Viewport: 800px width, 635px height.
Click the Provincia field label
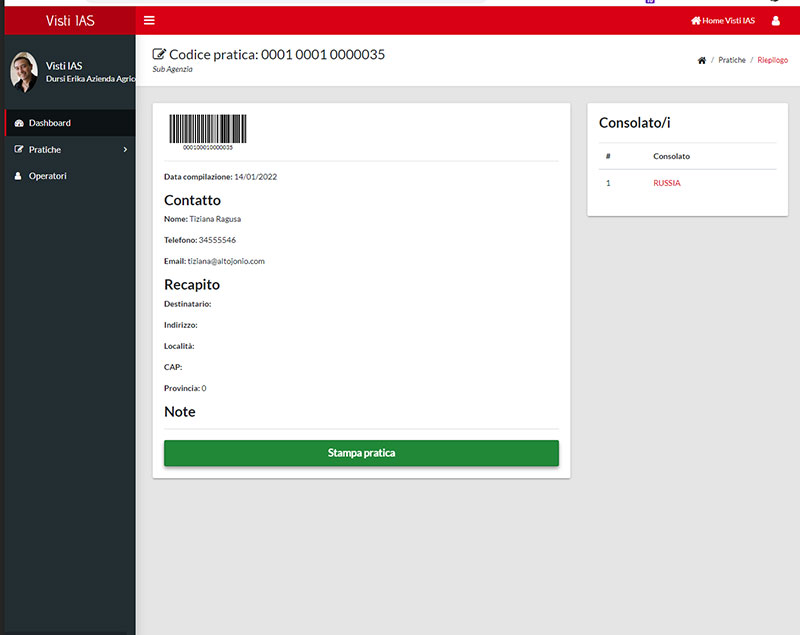point(182,388)
